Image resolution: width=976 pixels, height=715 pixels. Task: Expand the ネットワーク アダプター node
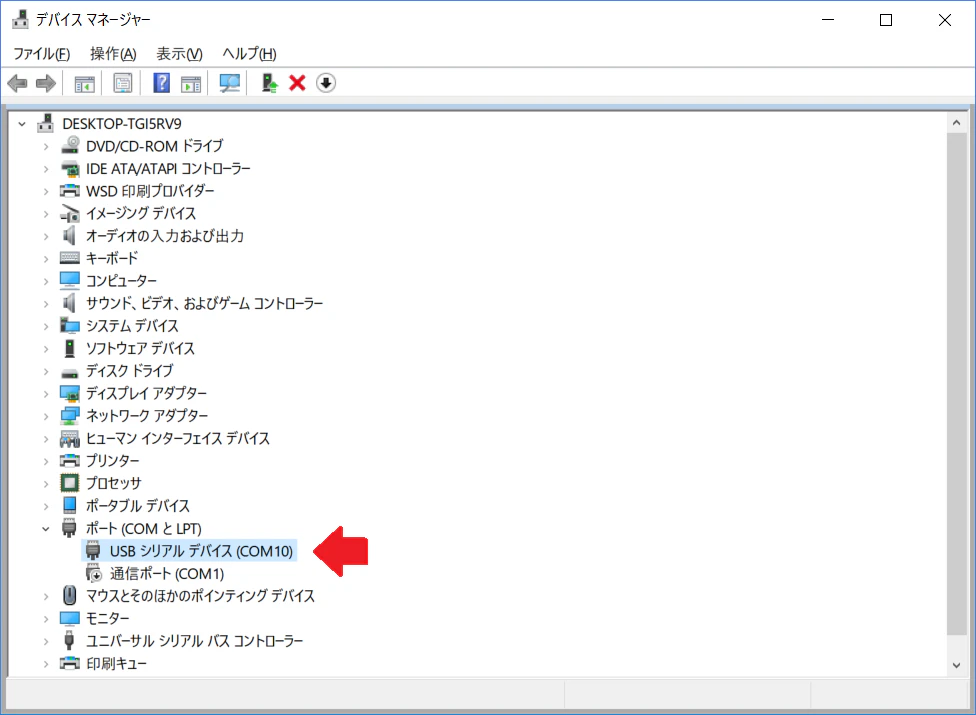pos(46,416)
